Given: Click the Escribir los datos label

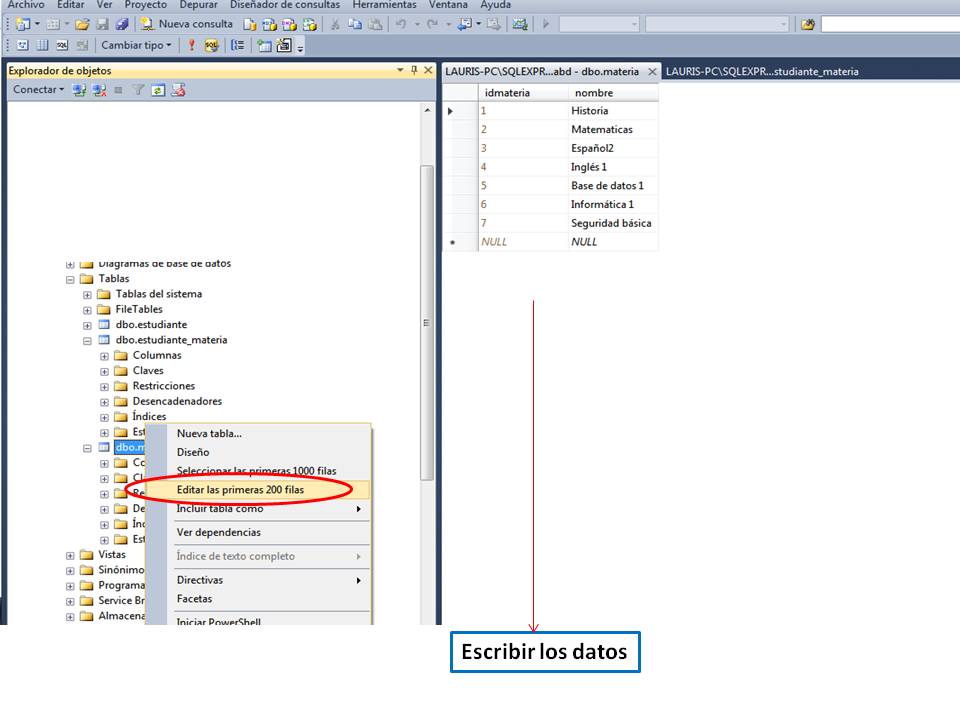Looking at the screenshot, I should pyautogui.click(x=545, y=651).
